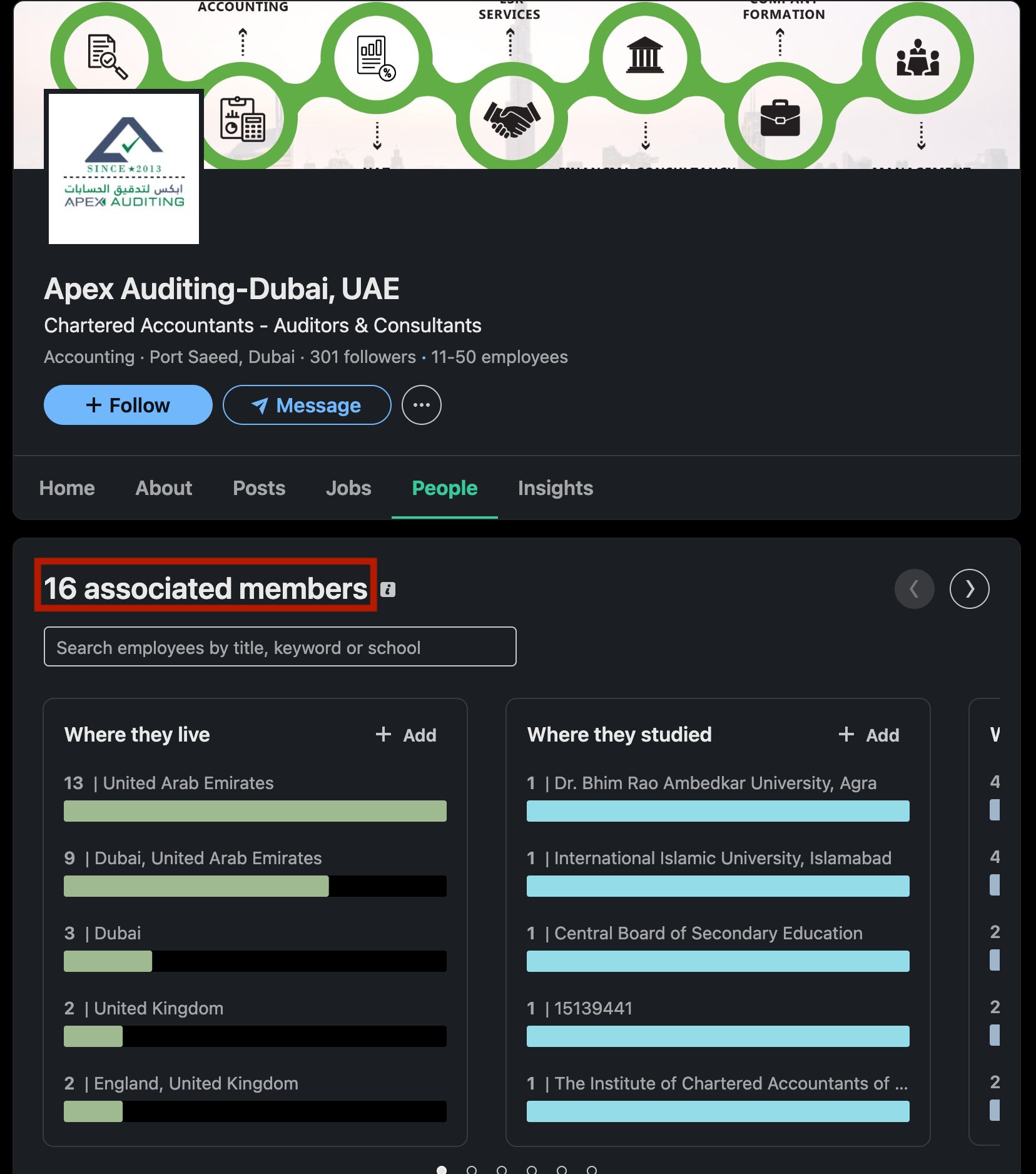Screen dimensions: 1036x1174
Task: Click the clipboard and calculator banner icon
Action: click(x=243, y=119)
